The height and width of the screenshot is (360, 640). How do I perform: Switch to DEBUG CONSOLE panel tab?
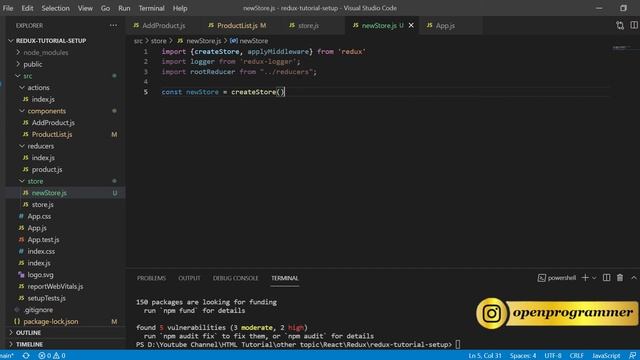236,278
